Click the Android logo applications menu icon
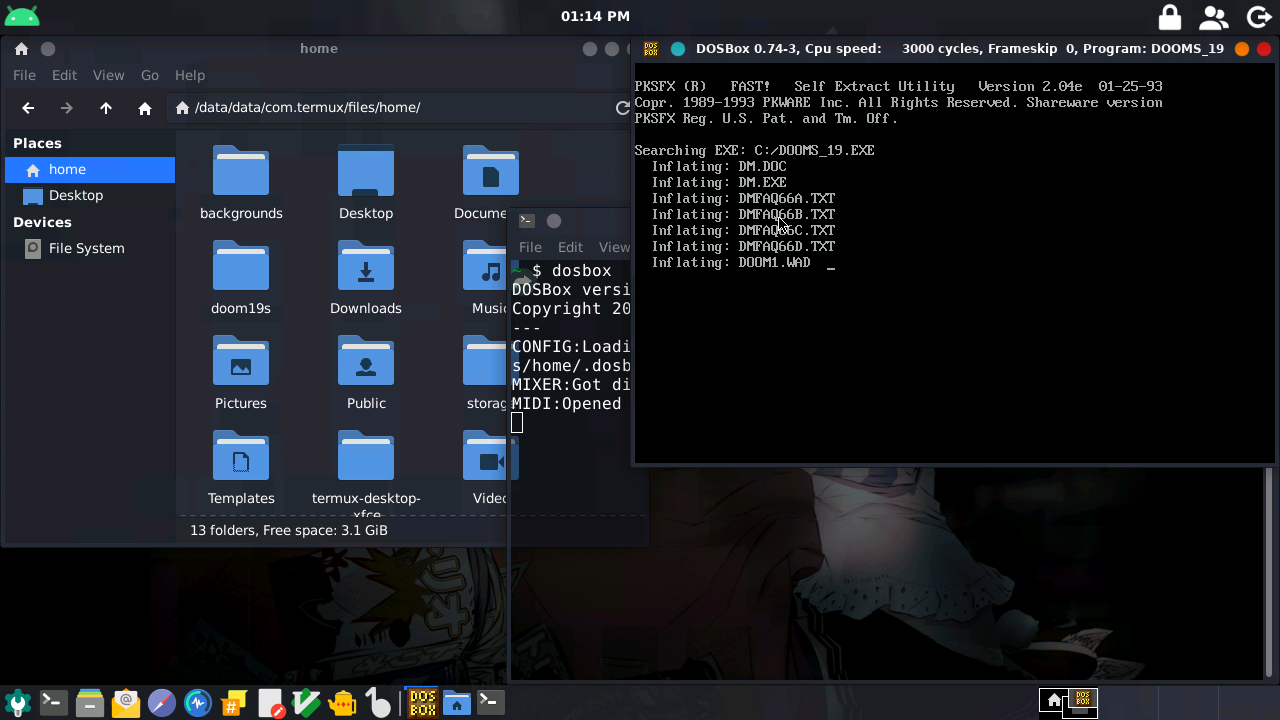Viewport: 1280px width, 720px height. (x=22, y=16)
